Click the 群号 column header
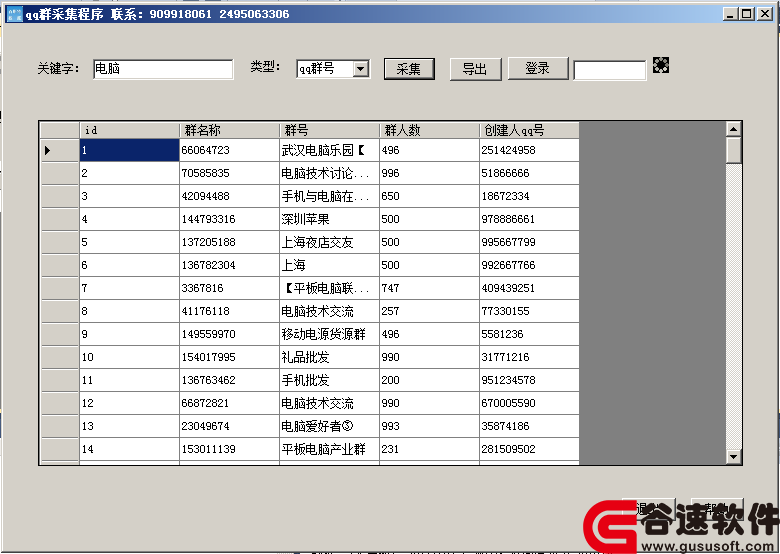The image size is (780, 554). click(329, 130)
